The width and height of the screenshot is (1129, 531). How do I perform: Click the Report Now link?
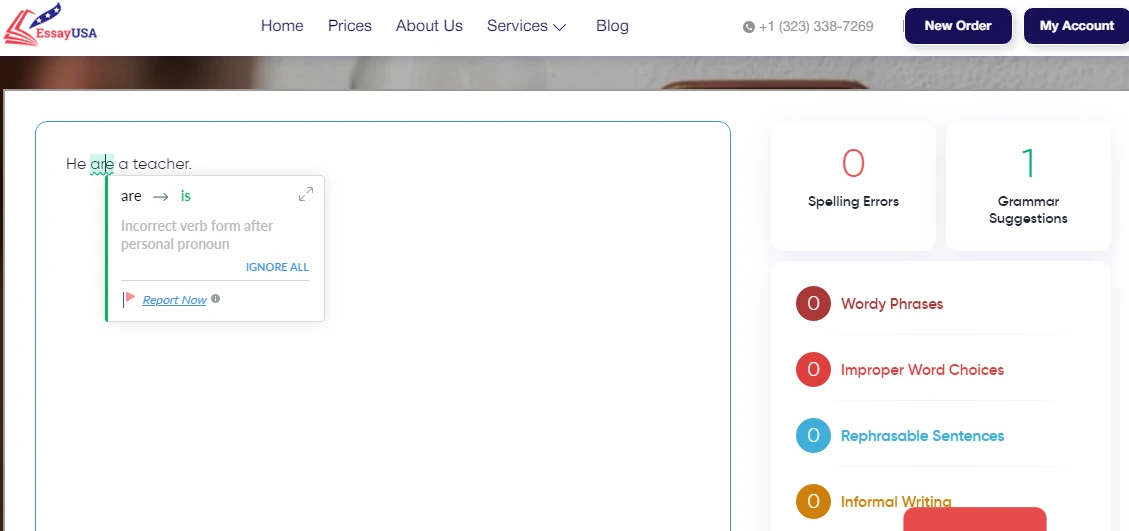174,300
